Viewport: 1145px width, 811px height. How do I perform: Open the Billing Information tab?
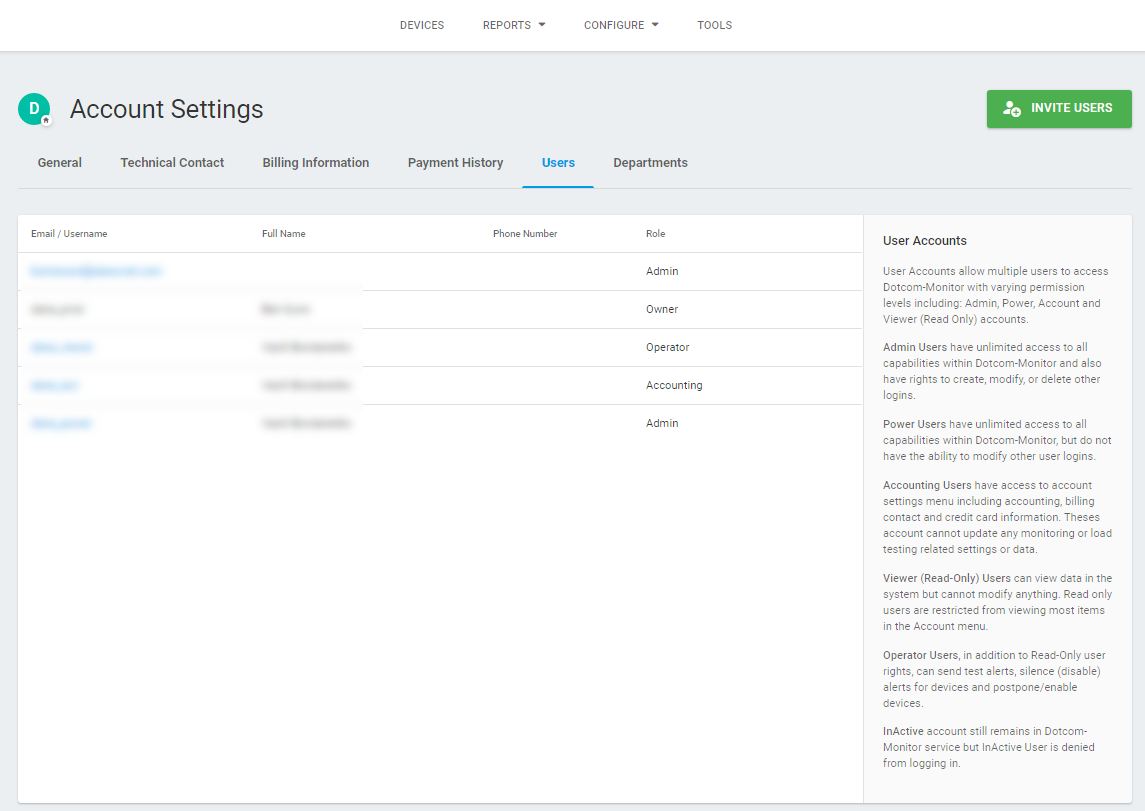click(x=316, y=163)
